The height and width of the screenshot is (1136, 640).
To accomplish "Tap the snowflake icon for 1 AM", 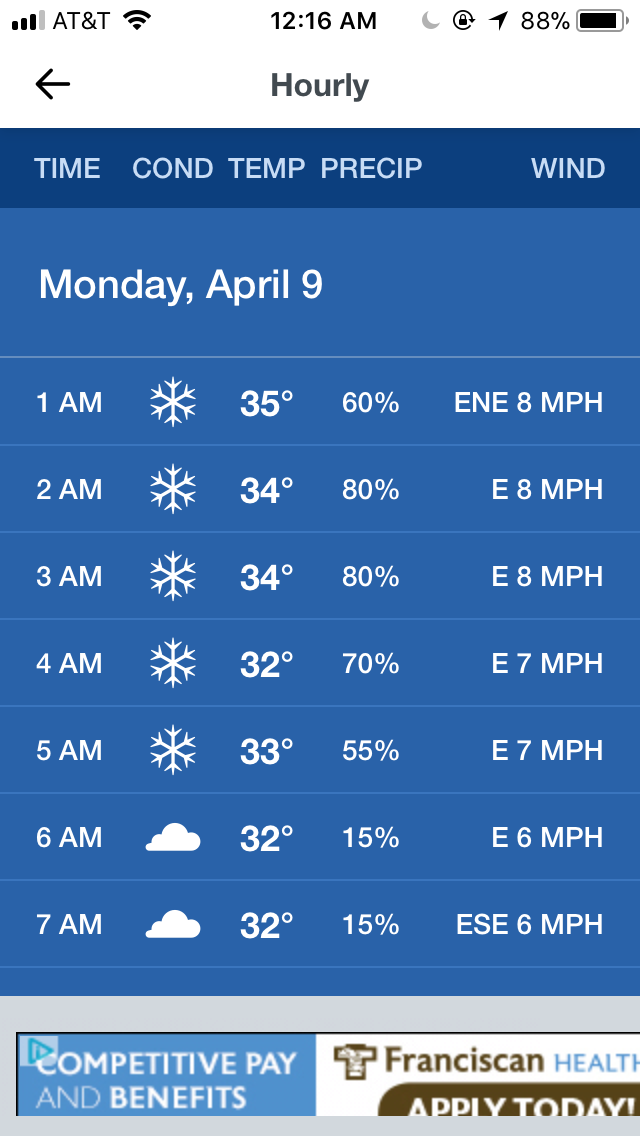I will coord(173,402).
